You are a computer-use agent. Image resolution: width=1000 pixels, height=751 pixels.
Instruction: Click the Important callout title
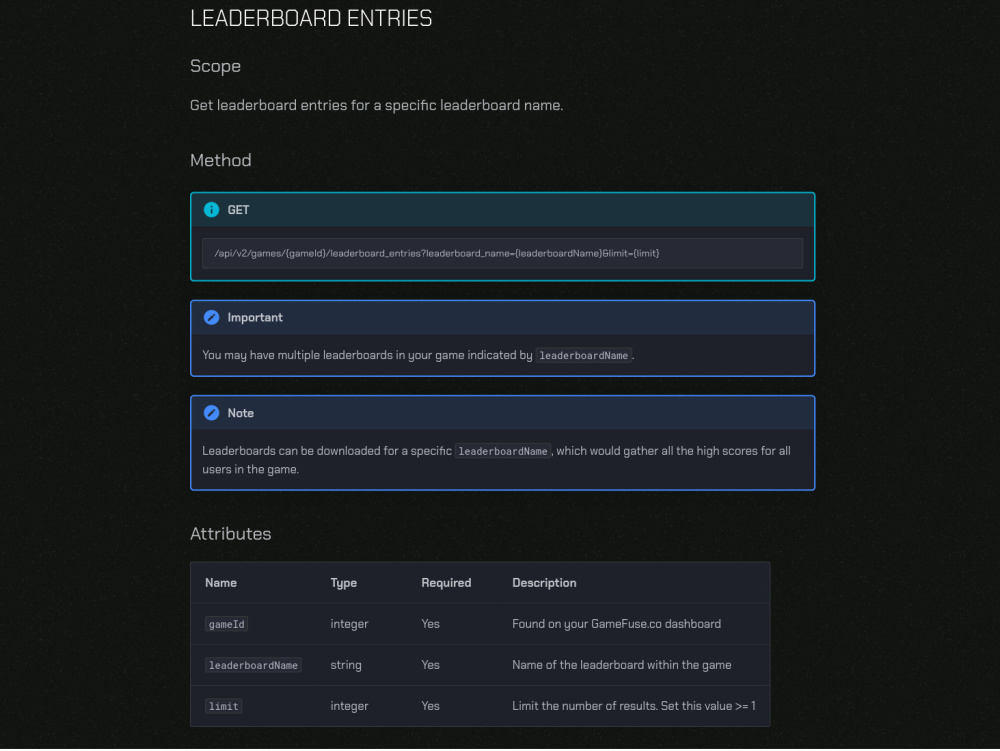(255, 317)
